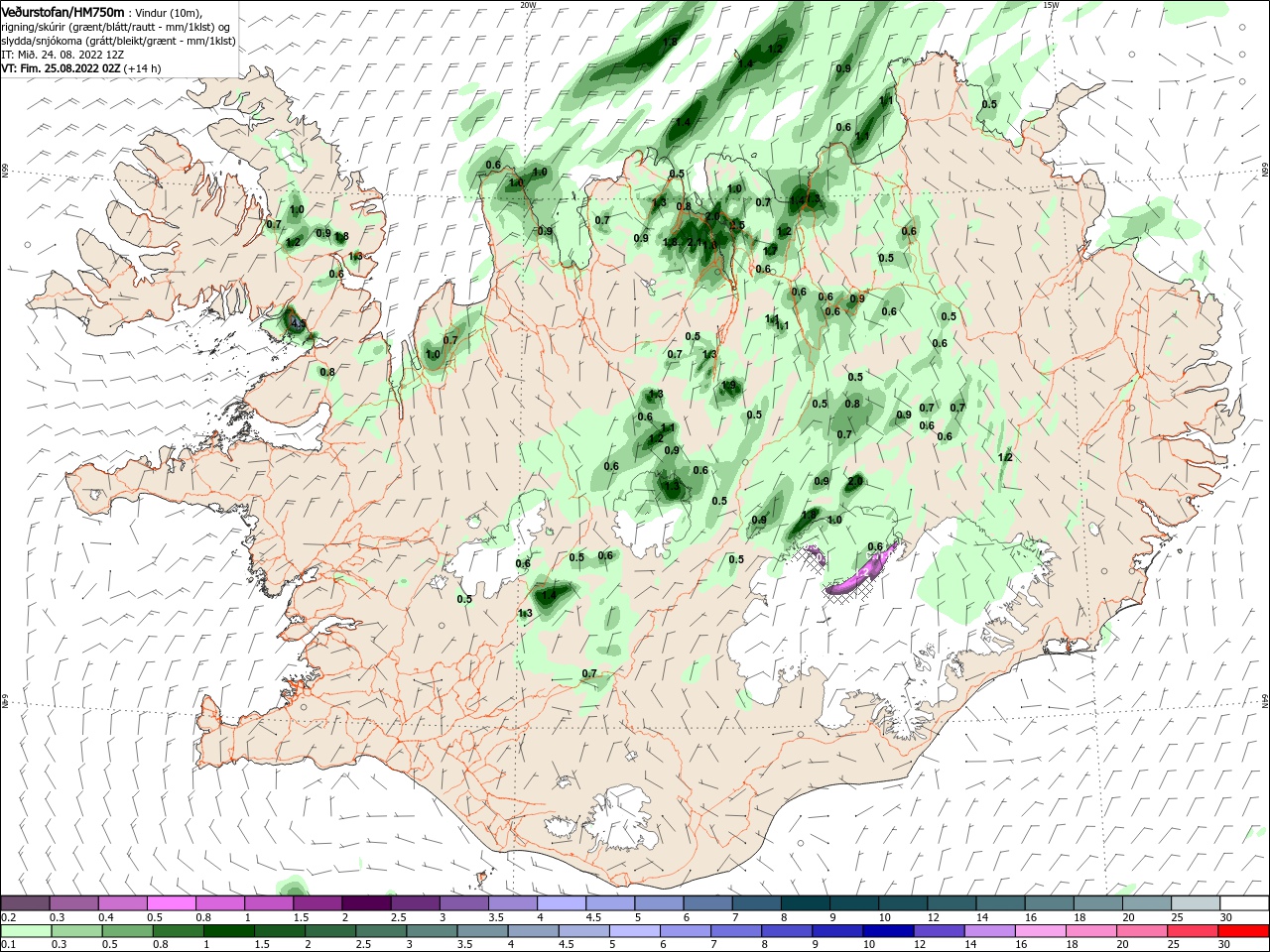Click the 5 blue-lilac snow-scale swatch
Screen dimensions: 1270x952
[x=659, y=902]
